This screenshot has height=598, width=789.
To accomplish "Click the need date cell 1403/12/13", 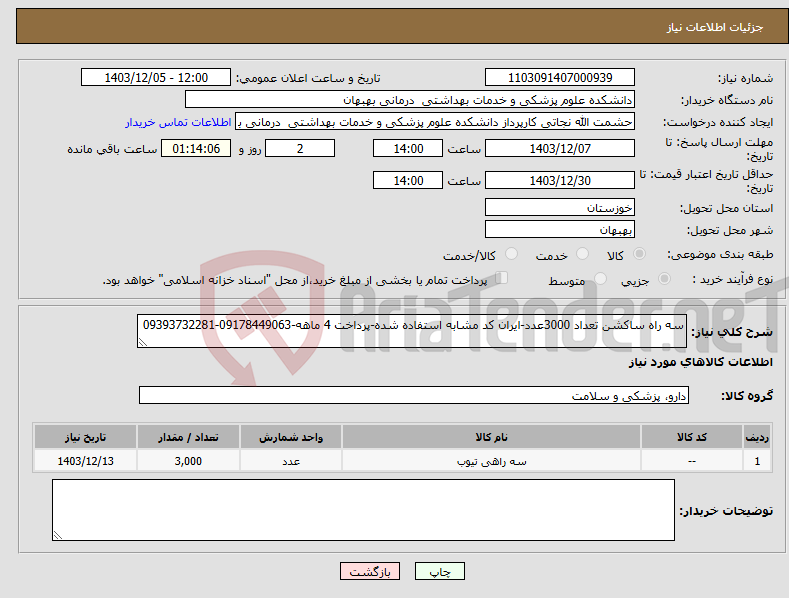I will click(x=86, y=461).
